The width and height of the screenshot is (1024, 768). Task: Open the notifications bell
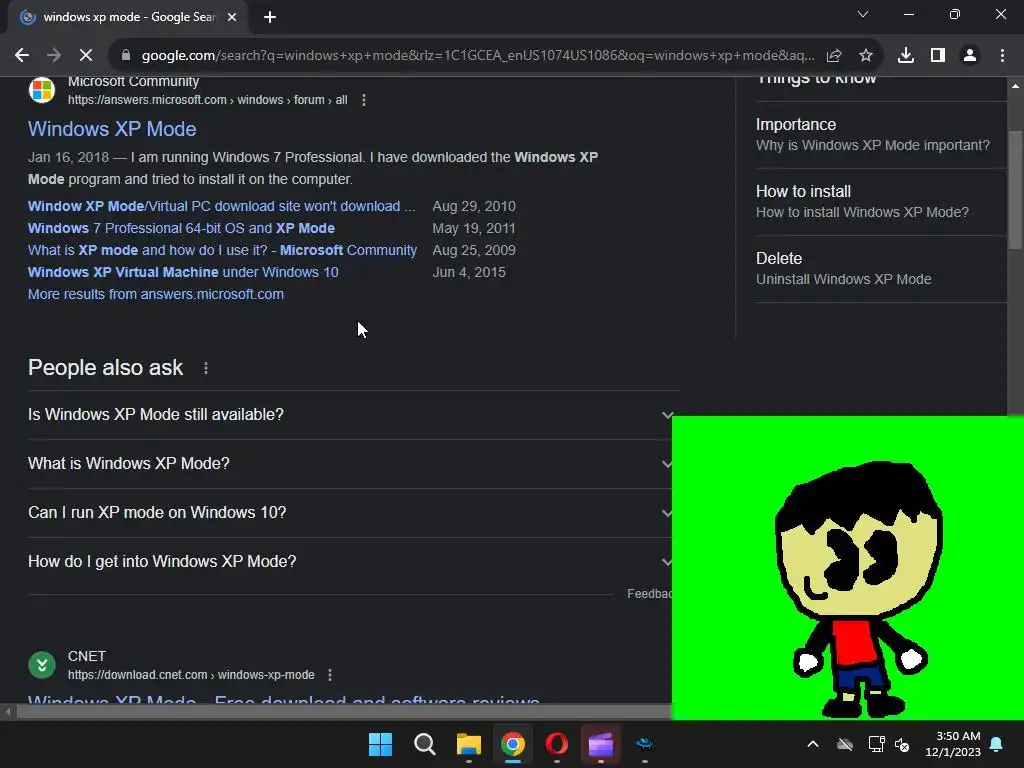tap(997, 744)
